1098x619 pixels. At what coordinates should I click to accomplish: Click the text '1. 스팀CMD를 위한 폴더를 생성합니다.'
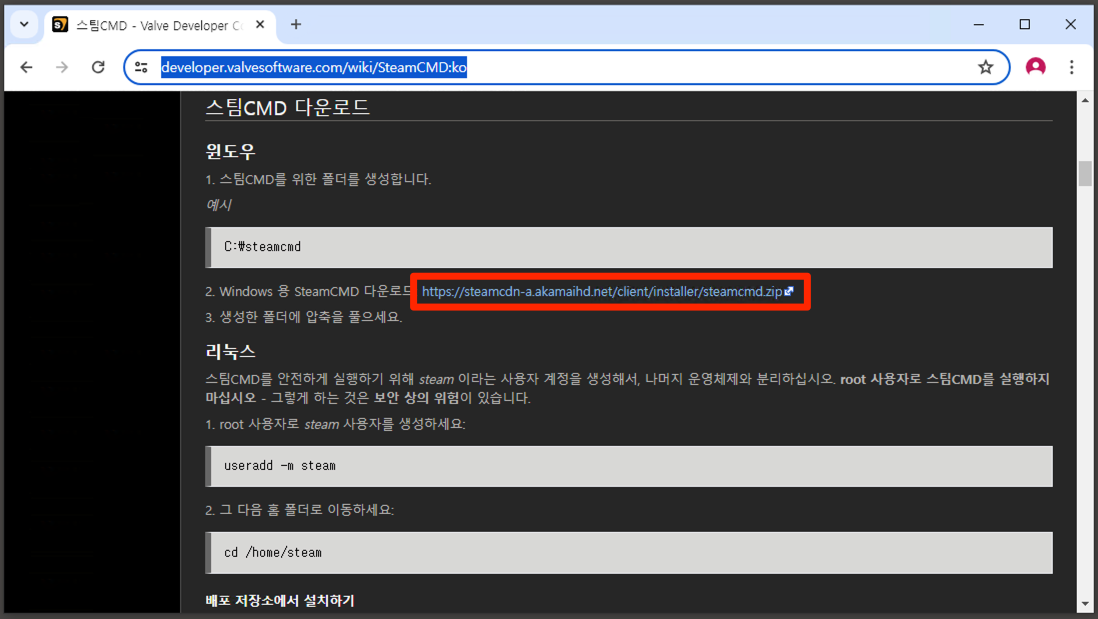pyautogui.click(x=318, y=179)
